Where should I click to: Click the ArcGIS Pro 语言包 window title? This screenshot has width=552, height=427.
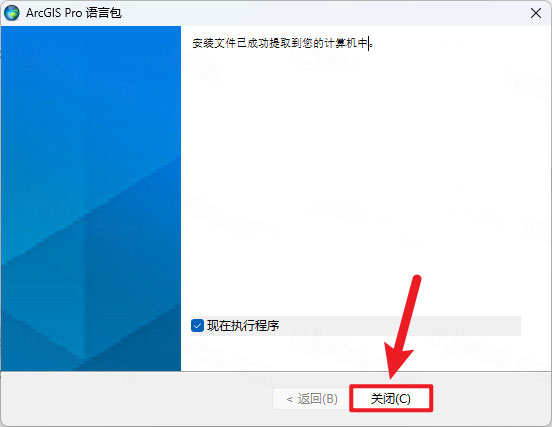[x=74, y=13]
